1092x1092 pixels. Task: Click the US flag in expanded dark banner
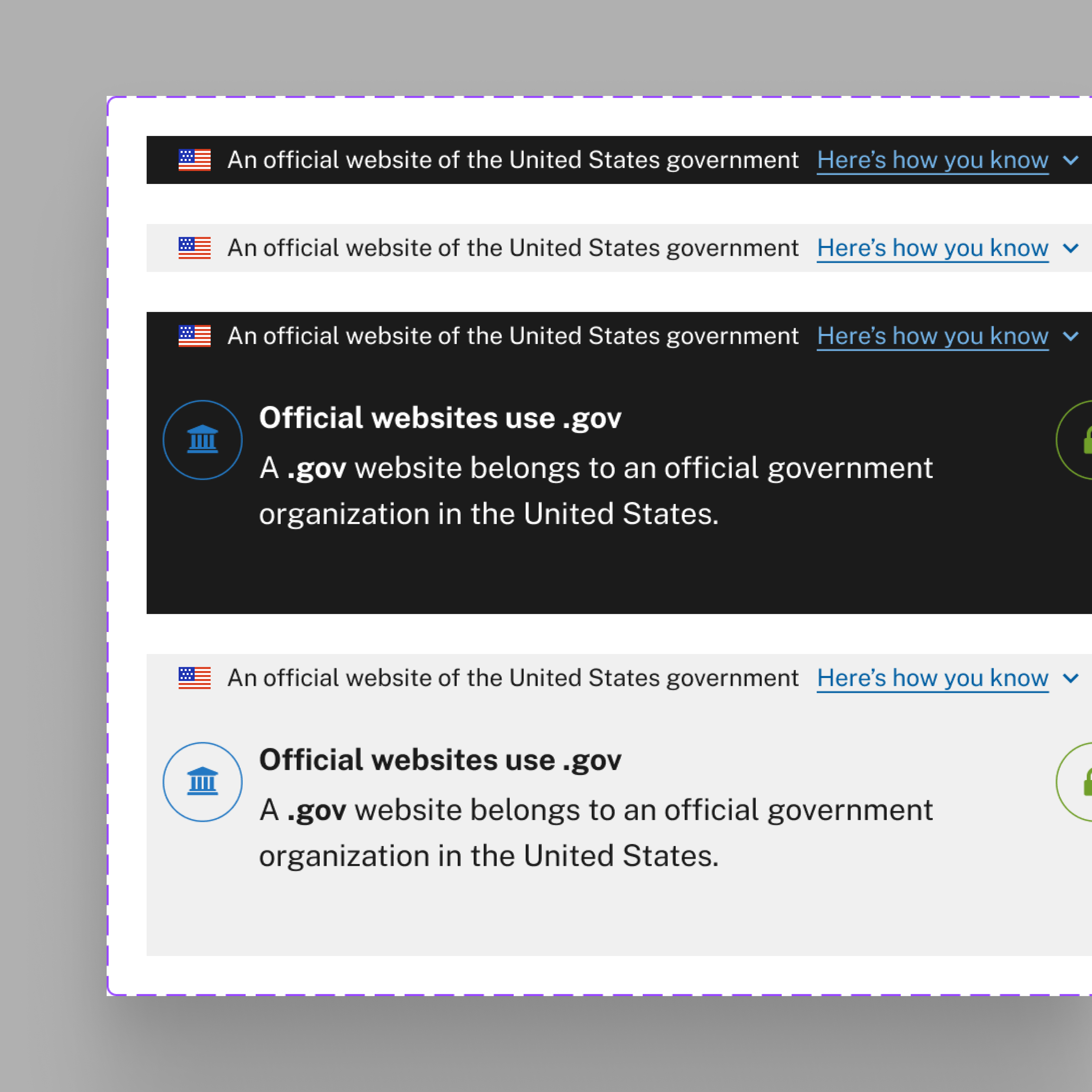(x=194, y=336)
